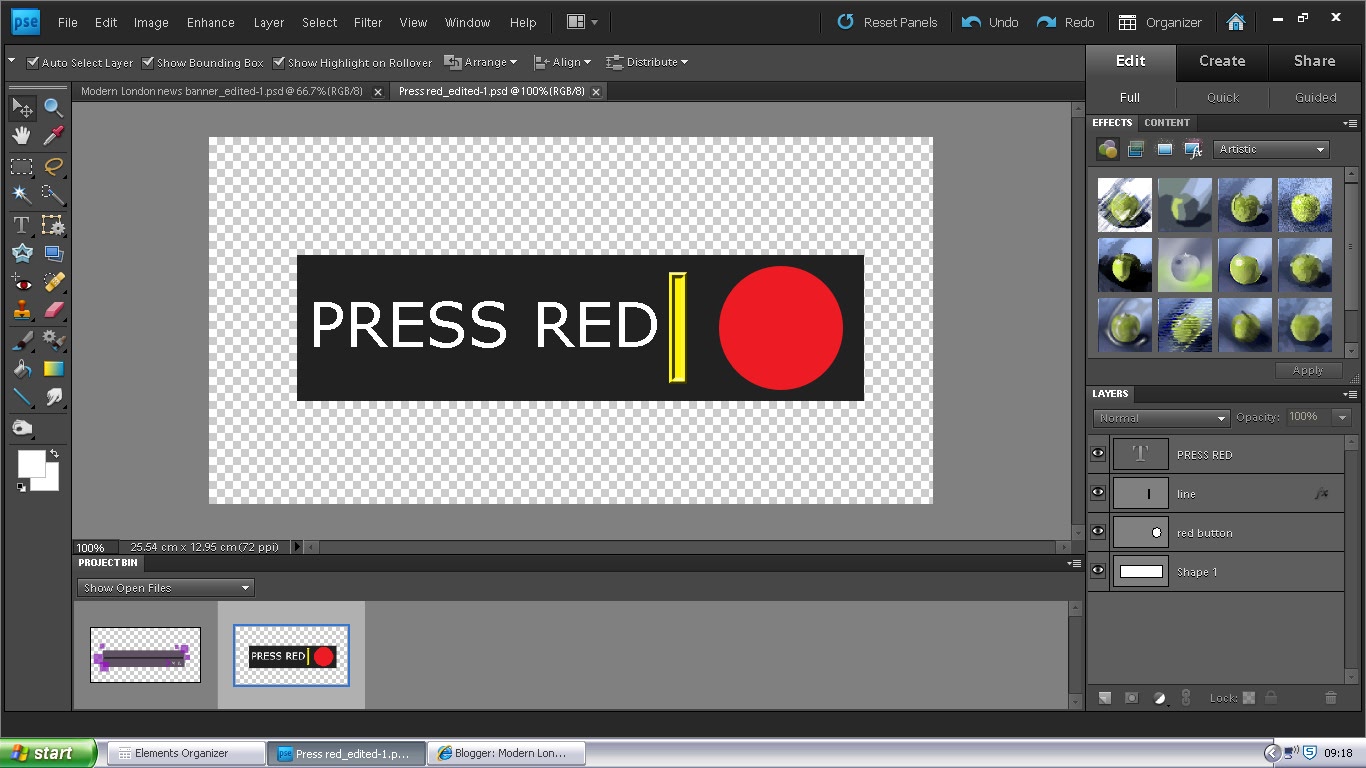Viewport: 1366px width, 768px height.
Task: Select the Horizontal Type tool
Action: [x=21, y=225]
